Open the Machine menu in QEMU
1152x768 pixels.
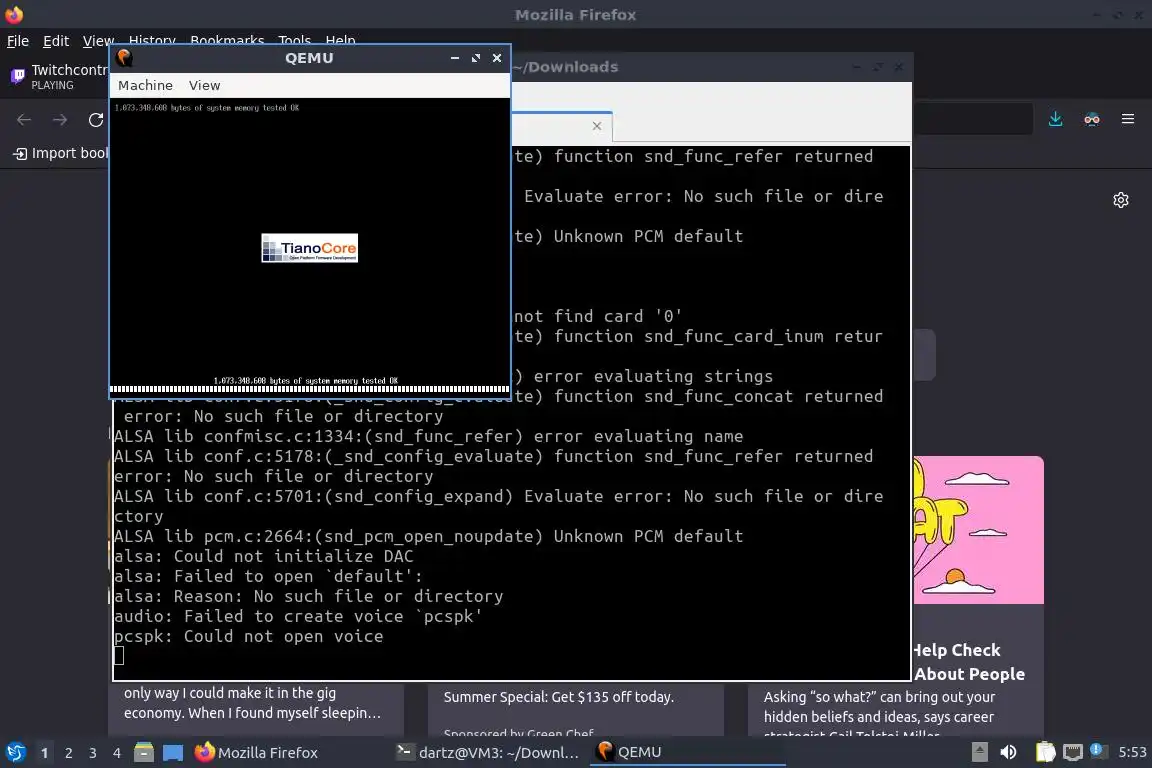click(x=145, y=85)
